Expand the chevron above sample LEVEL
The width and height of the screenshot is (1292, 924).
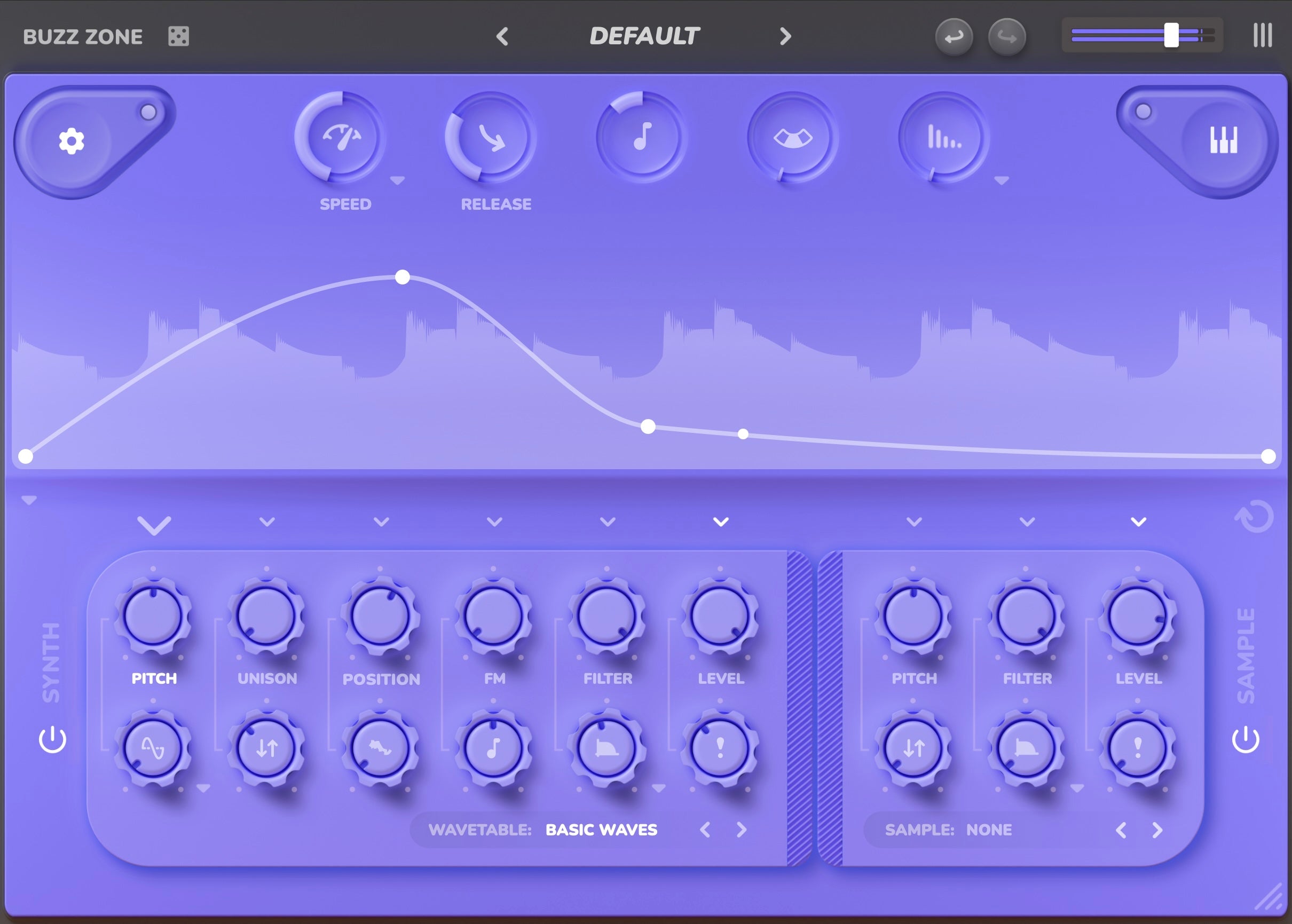pos(1138,522)
